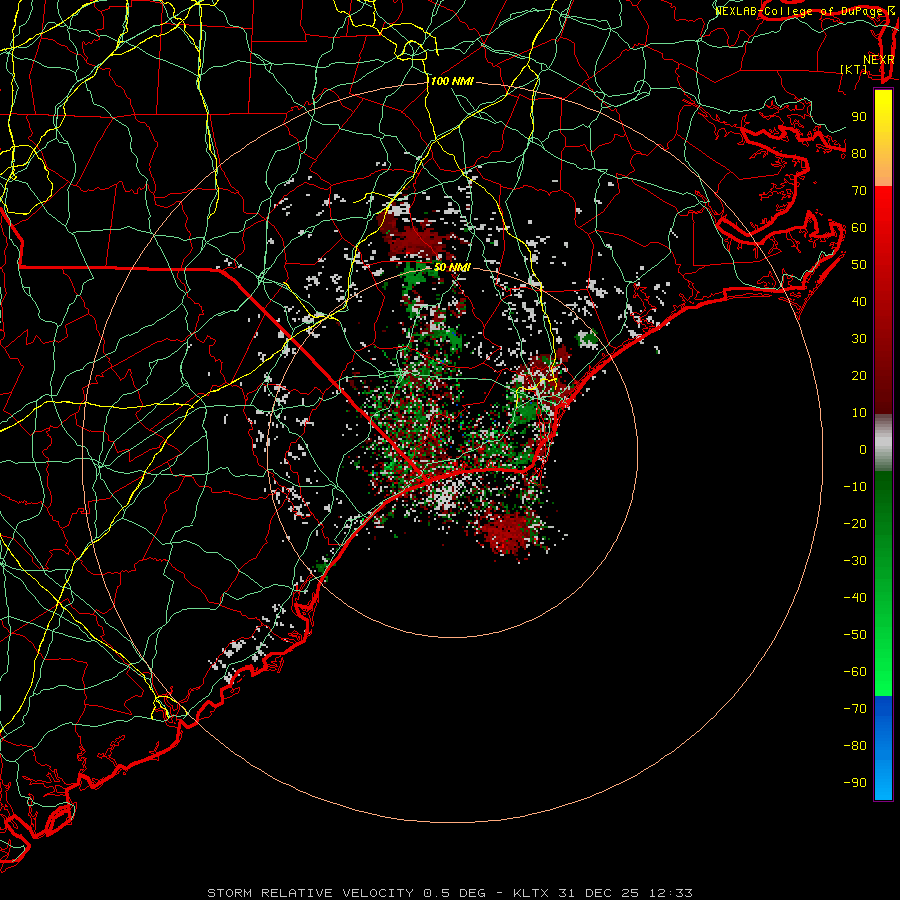Click the 0 value on velocity scale
Image resolution: width=900 pixels, height=900 pixels.
tap(863, 449)
